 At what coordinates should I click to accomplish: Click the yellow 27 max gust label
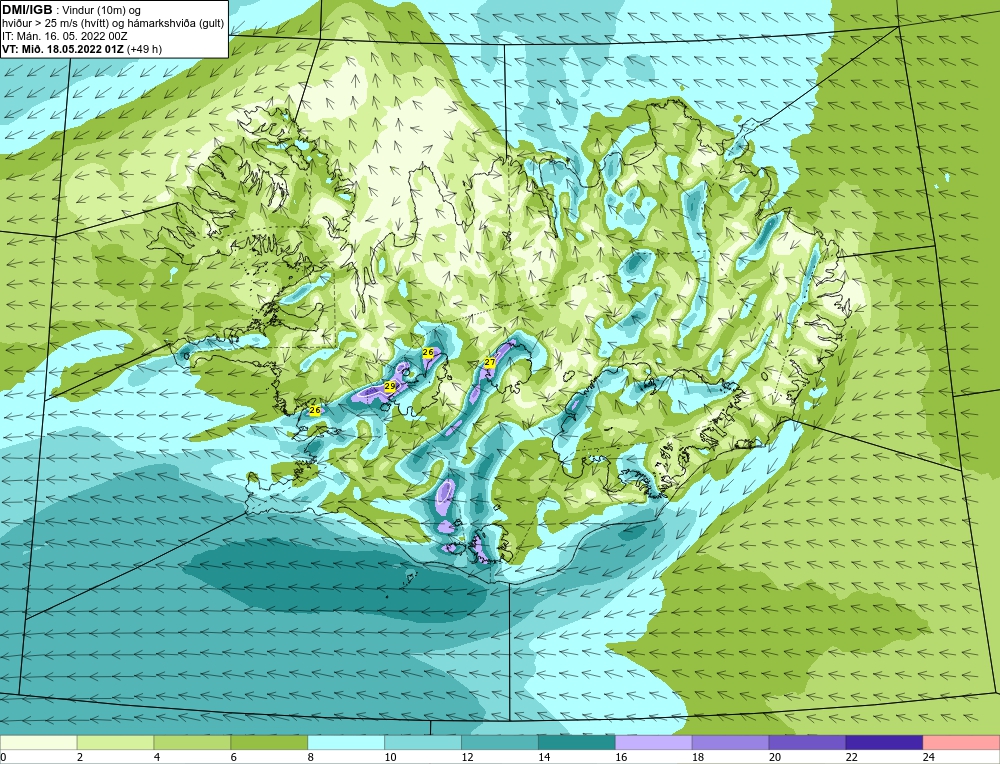(x=490, y=362)
